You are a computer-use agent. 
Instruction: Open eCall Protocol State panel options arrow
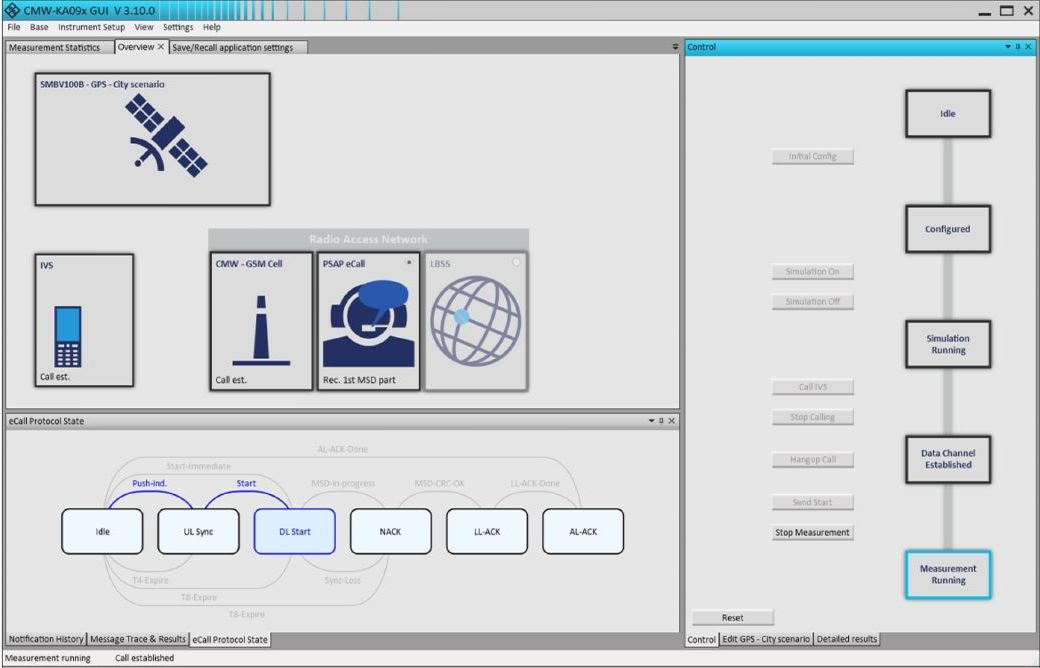[x=651, y=421]
